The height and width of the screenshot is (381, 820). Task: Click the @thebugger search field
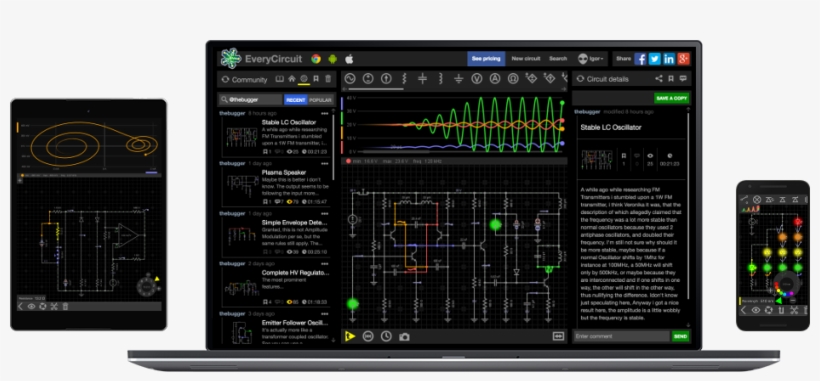click(x=251, y=99)
